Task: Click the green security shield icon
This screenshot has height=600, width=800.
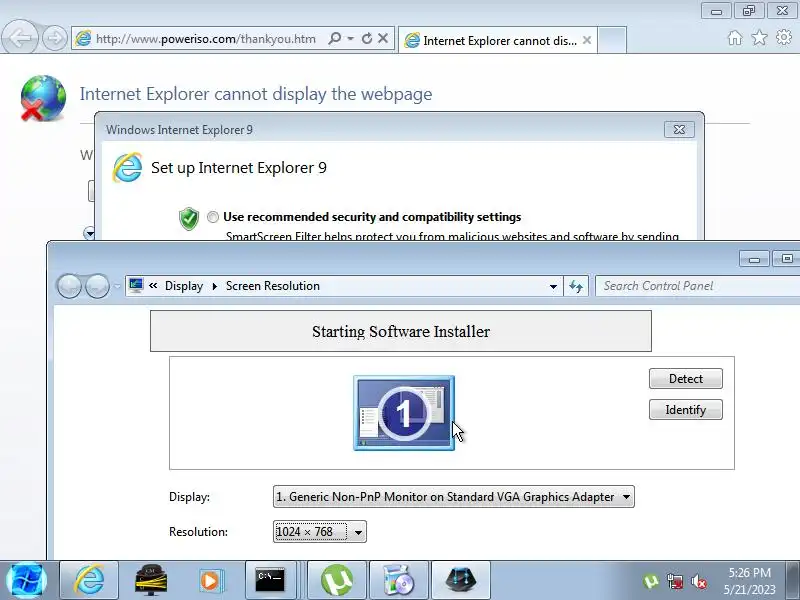Action: pos(189,218)
